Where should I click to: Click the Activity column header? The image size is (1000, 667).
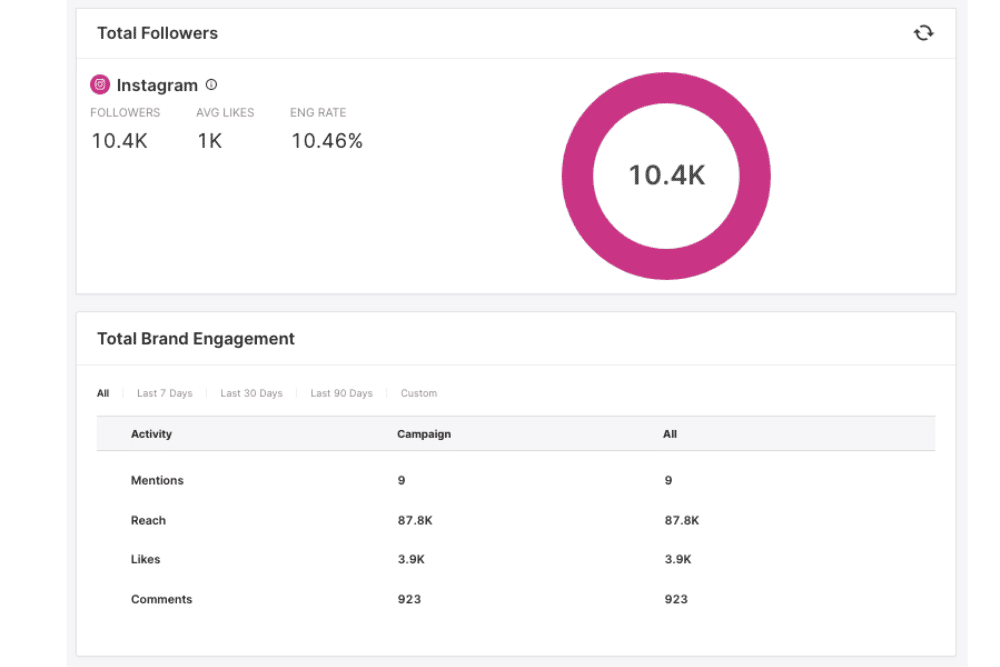click(152, 434)
